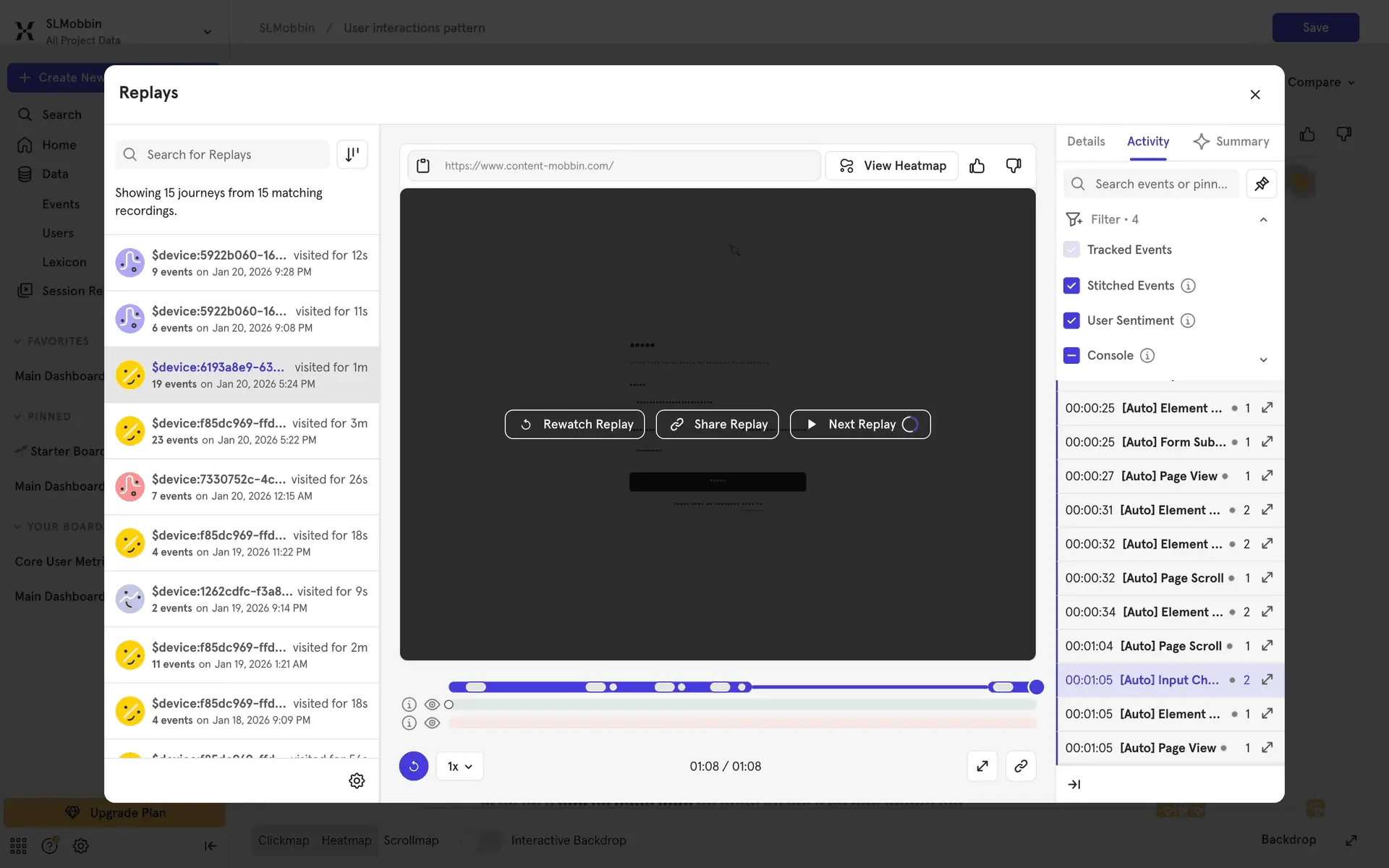This screenshot has height=868, width=1389.
Task: Uncheck User Sentiment filter
Action: tap(1071, 320)
